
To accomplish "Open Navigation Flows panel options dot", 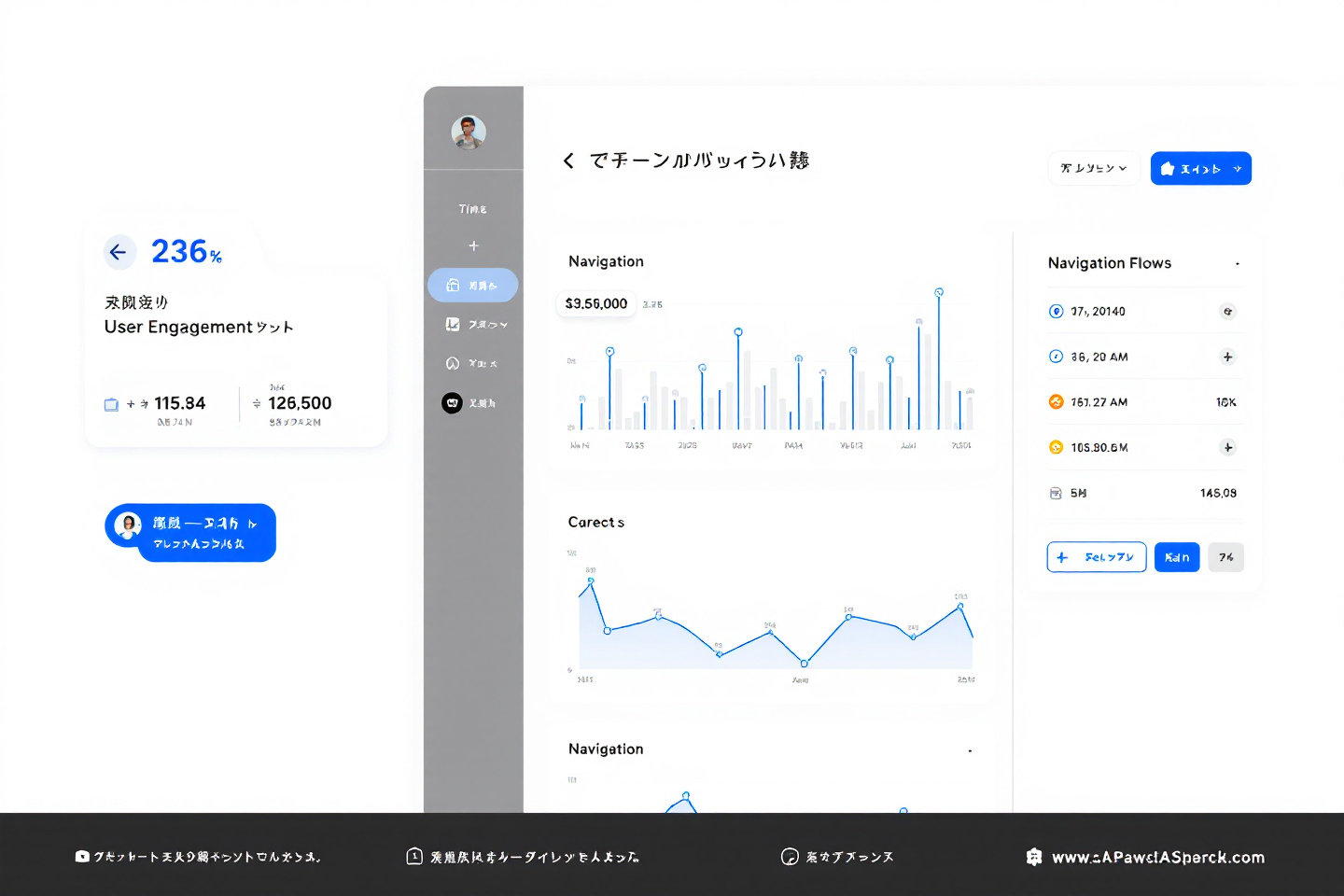I will coord(1238,264).
